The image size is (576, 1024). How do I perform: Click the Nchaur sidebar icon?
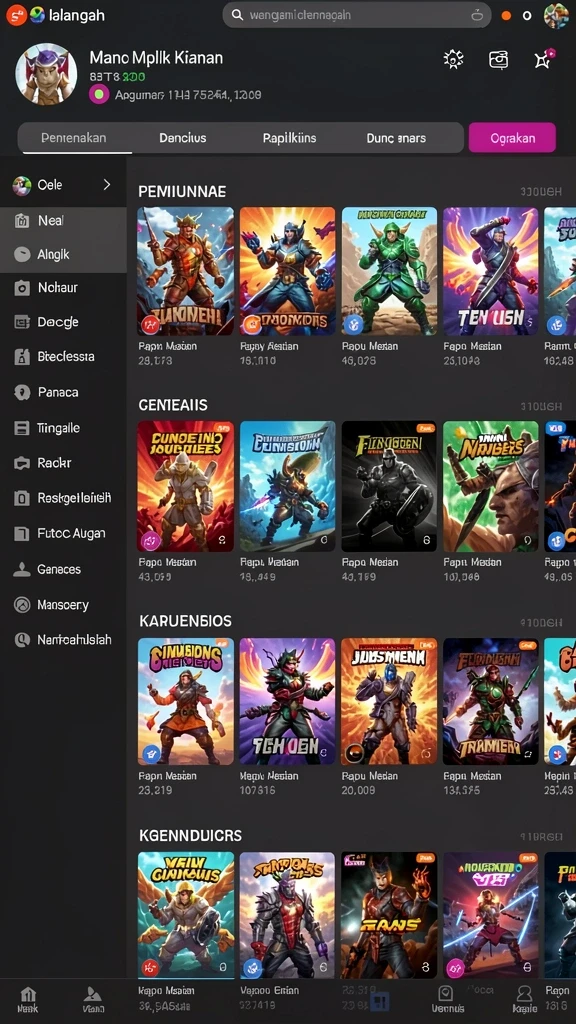[x=22, y=288]
